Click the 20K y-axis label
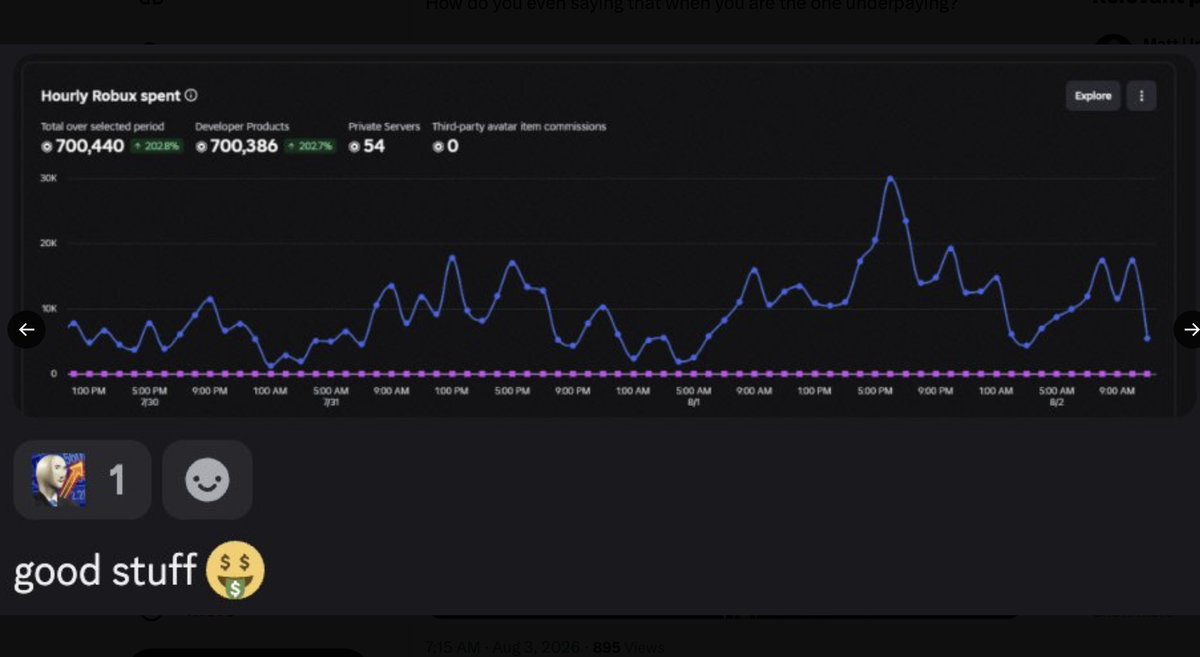Viewport: 1200px width, 657px height. click(49, 243)
